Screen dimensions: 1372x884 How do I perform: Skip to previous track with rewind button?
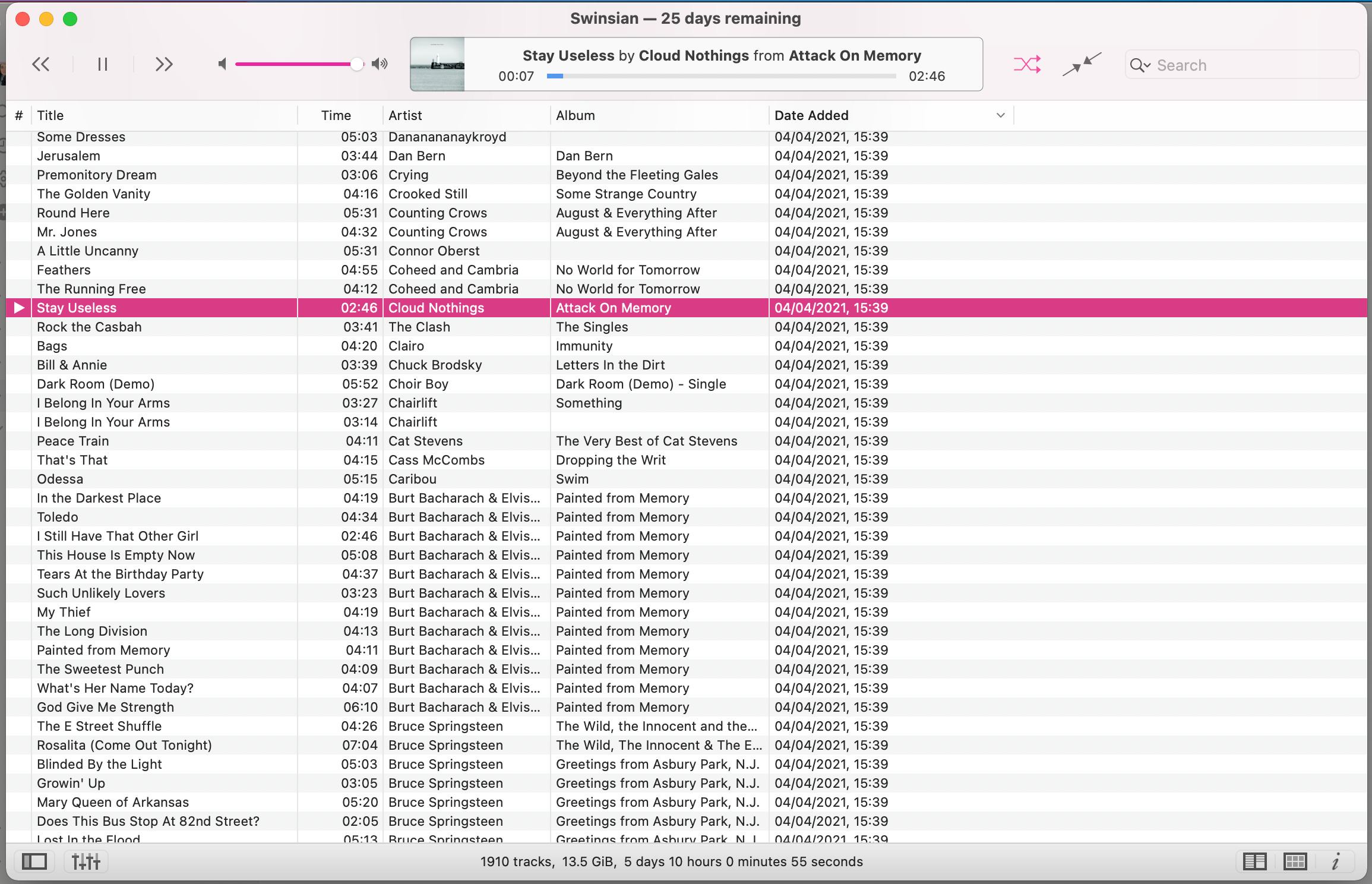tap(41, 64)
